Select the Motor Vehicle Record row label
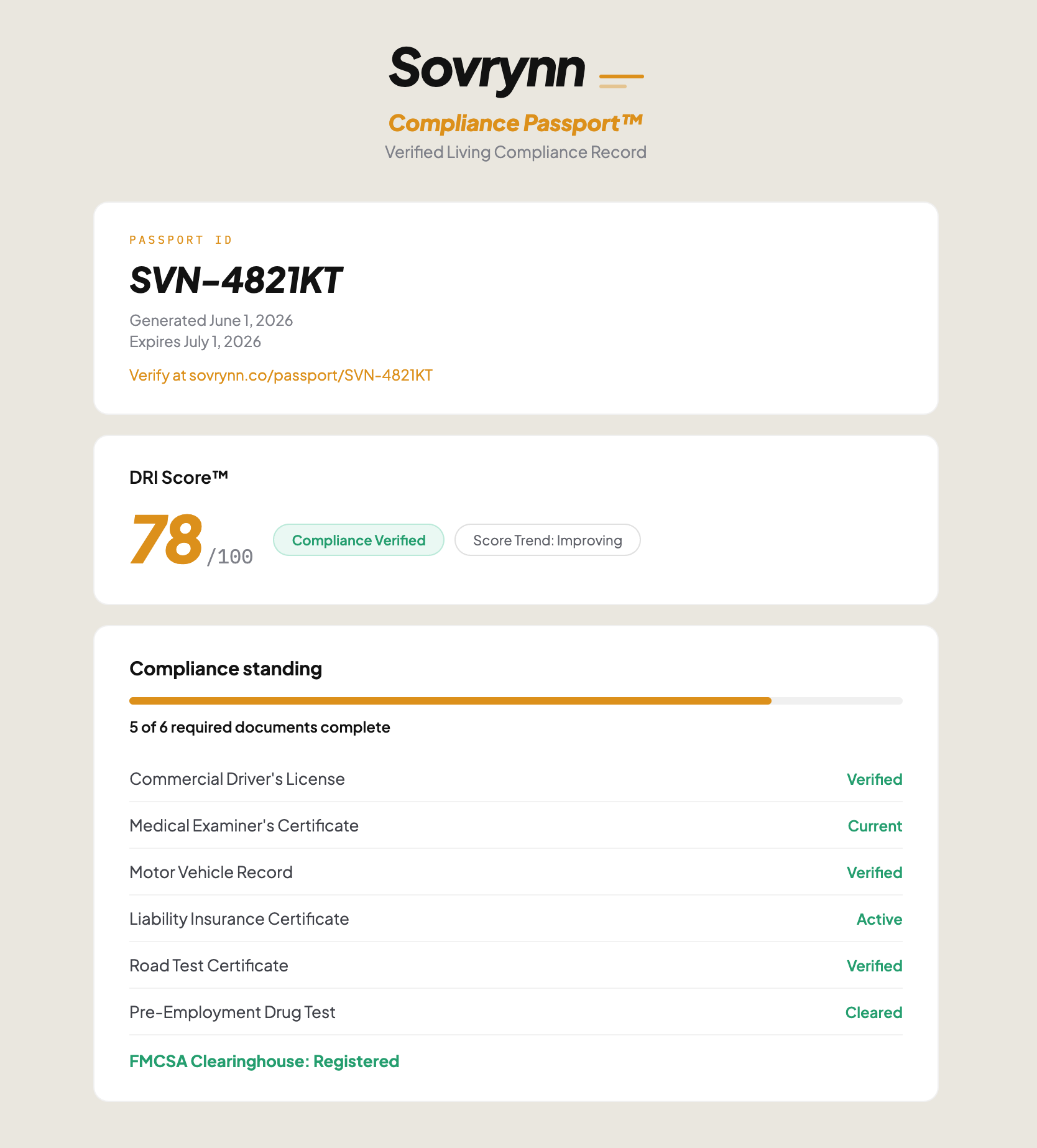Viewport: 1037px width, 1148px height. tap(211, 873)
